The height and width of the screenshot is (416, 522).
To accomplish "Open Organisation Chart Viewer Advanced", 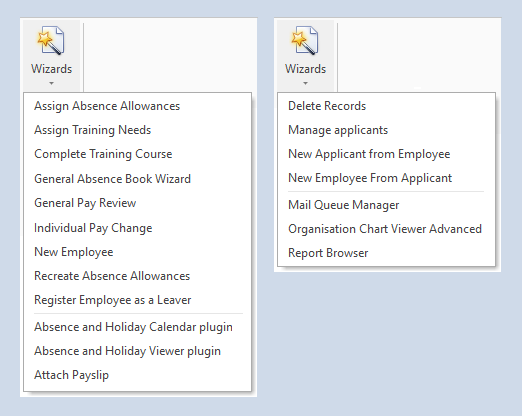I will 386,229.
